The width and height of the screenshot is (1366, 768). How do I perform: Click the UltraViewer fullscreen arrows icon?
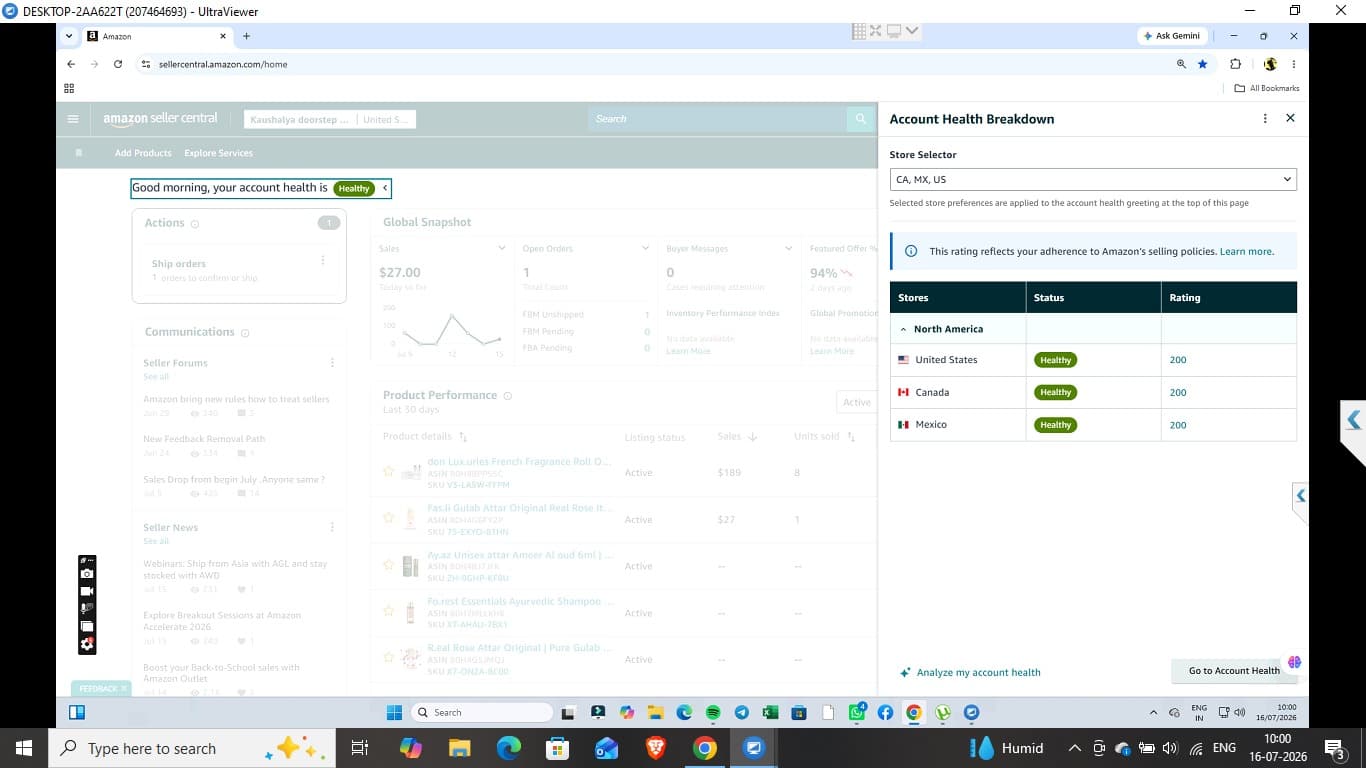pyautogui.click(x=876, y=31)
